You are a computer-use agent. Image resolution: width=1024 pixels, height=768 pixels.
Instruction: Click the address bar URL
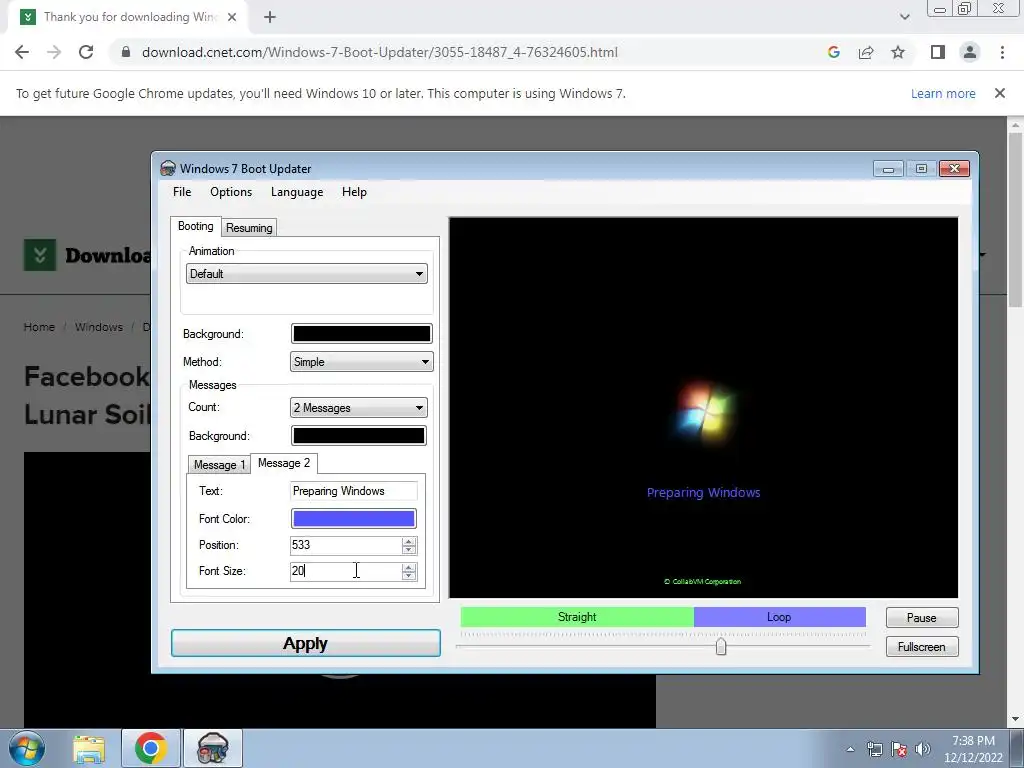[379, 52]
